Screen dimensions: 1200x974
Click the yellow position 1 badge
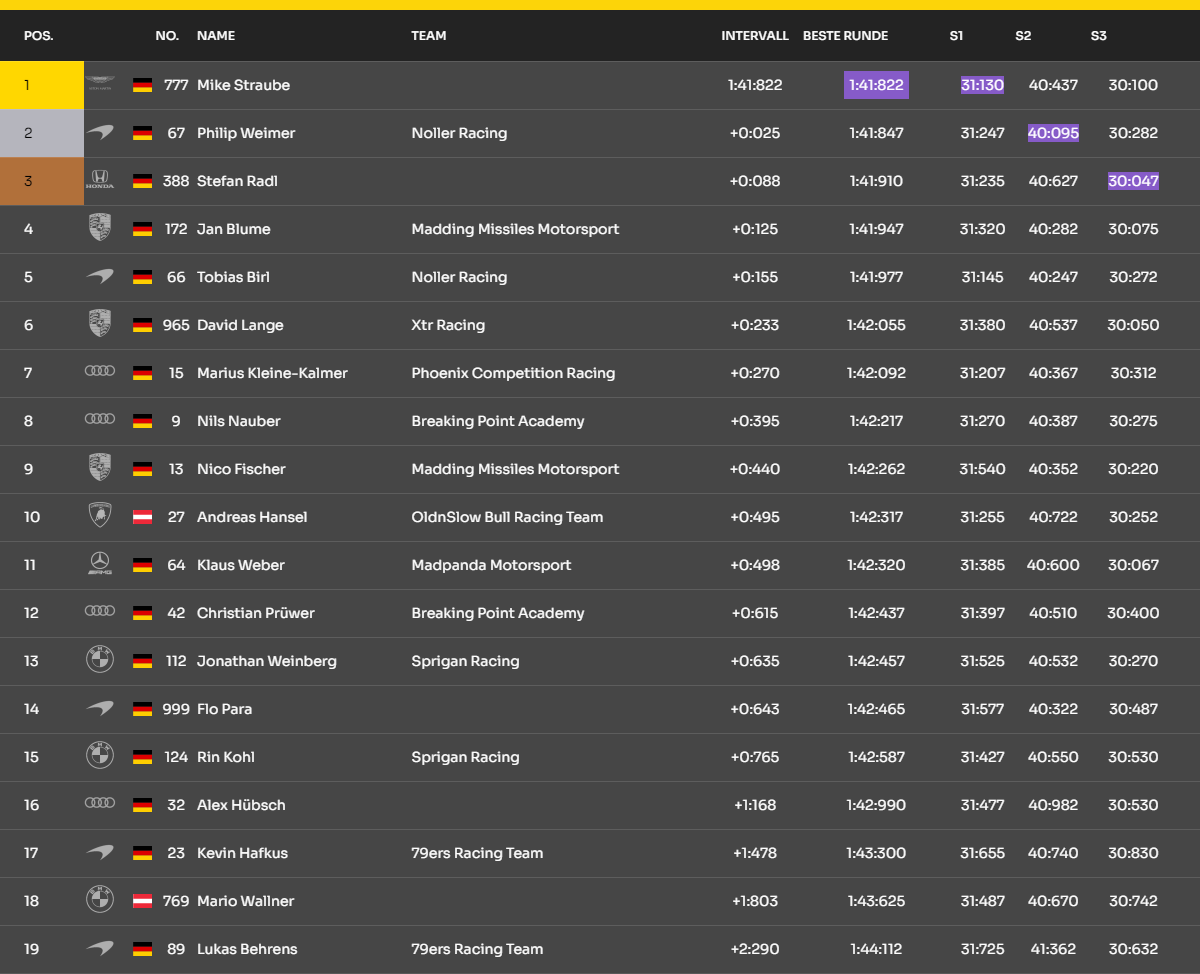click(41, 85)
